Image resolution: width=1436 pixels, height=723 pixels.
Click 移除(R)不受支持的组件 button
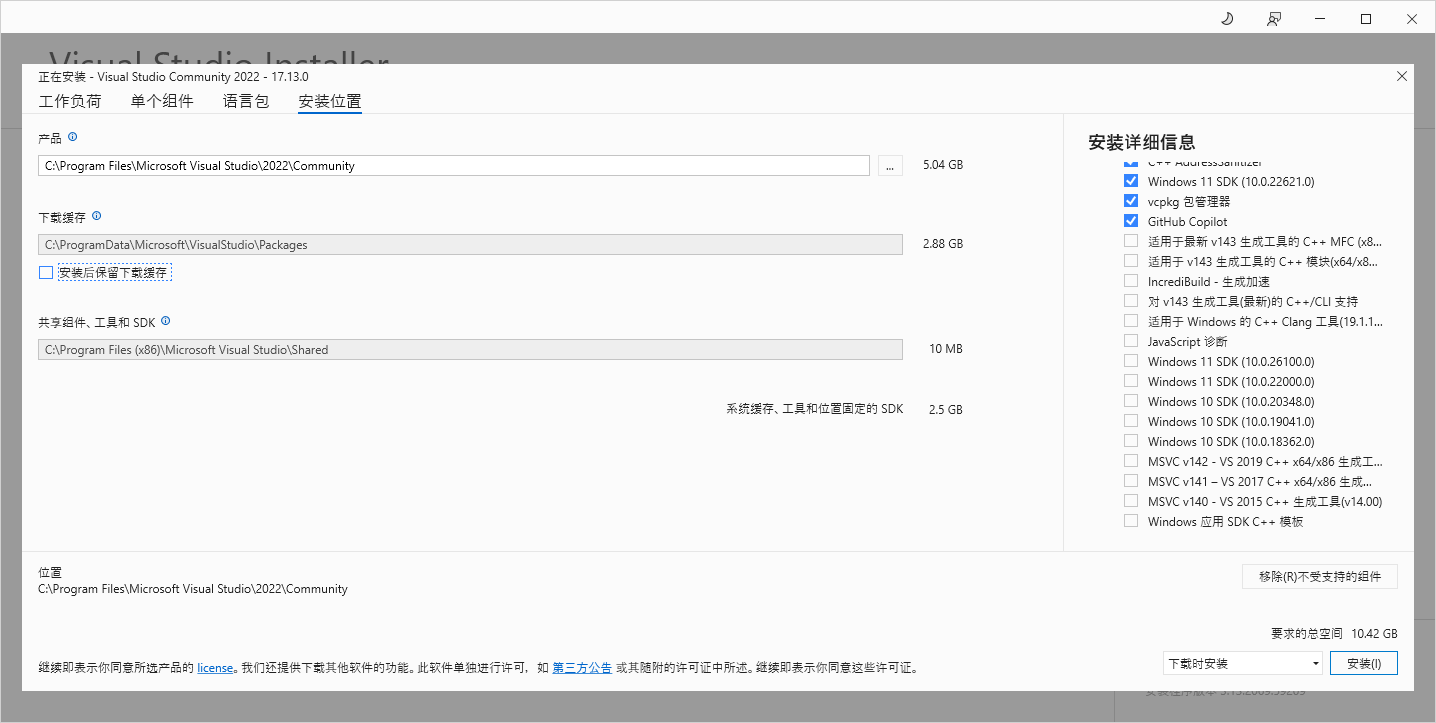(x=1320, y=577)
